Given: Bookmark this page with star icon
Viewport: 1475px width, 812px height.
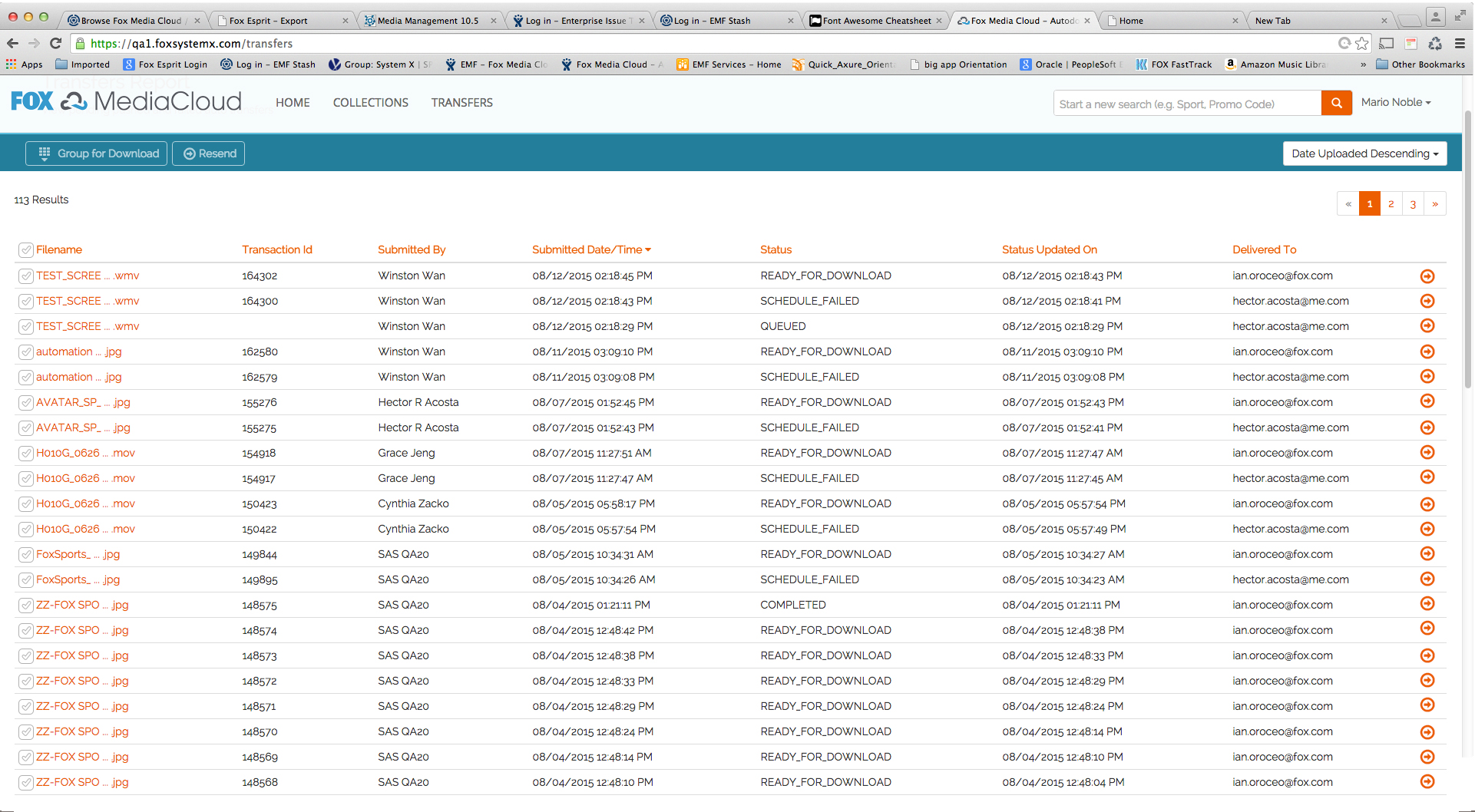Looking at the screenshot, I should tap(1361, 44).
